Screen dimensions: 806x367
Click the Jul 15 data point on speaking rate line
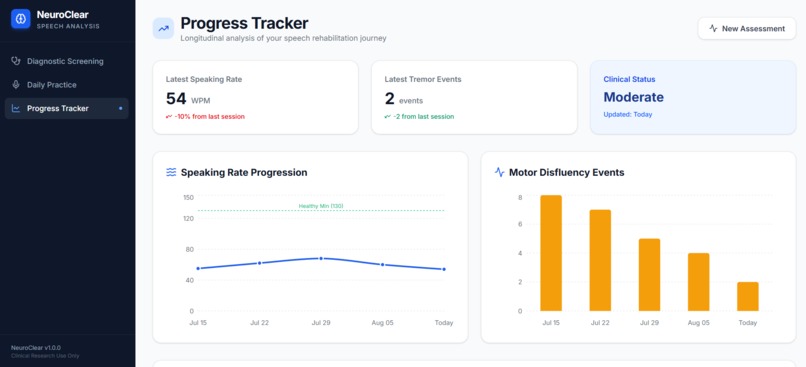point(198,268)
